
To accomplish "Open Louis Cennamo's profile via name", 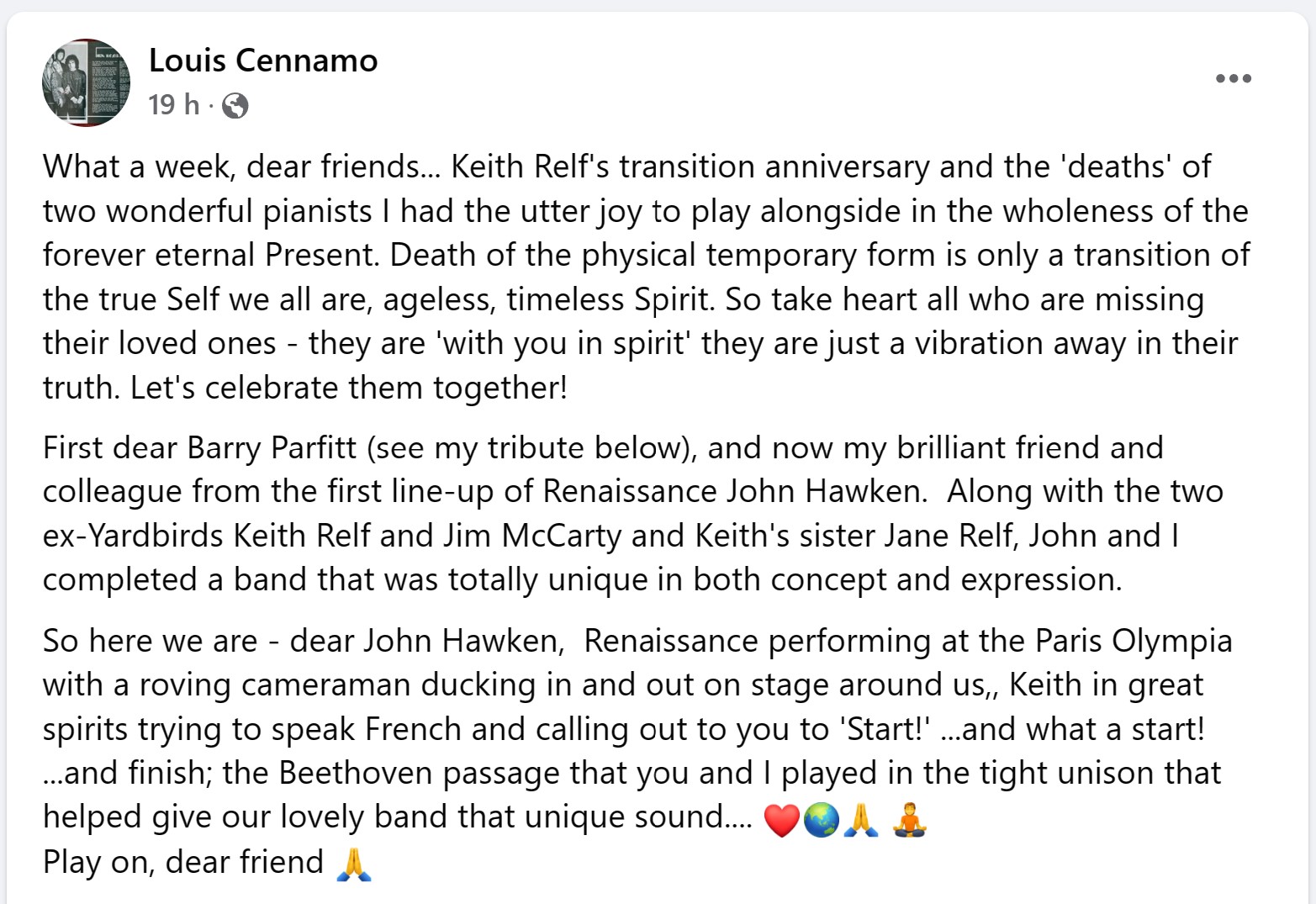I will [x=263, y=61].
